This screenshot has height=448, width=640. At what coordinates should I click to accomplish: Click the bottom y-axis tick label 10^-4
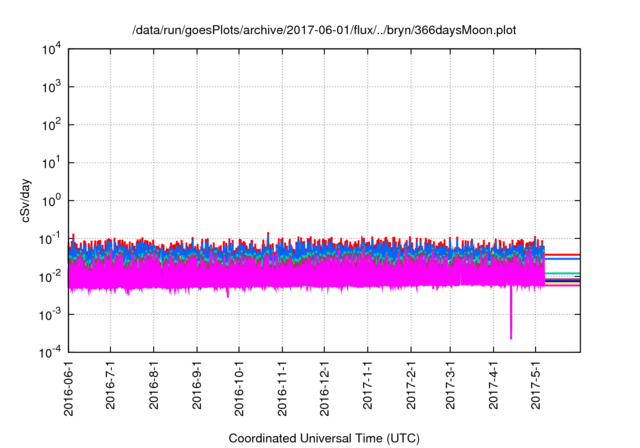(50, 352)
